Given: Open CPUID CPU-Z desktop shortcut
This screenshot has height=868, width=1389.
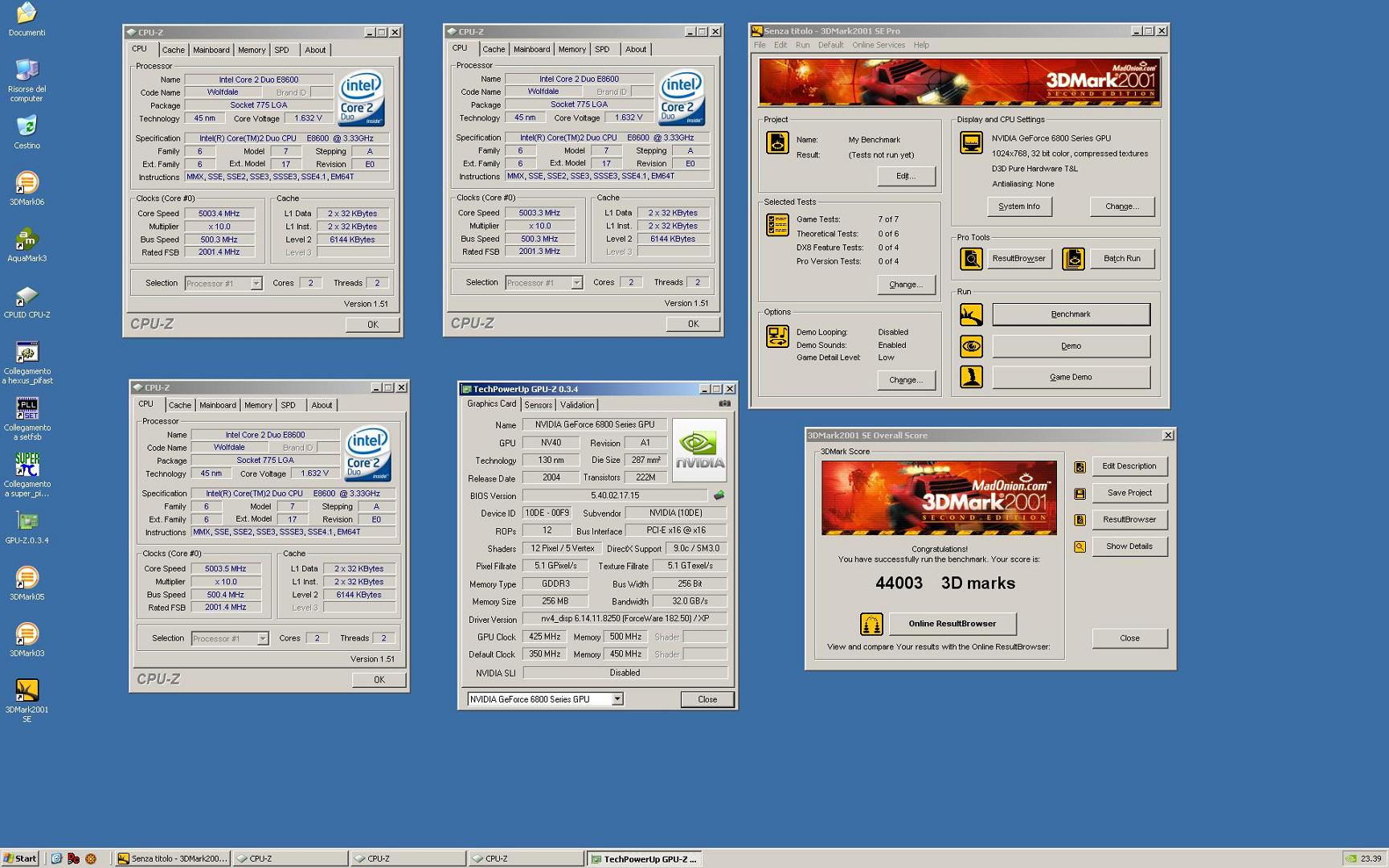Looking at the screenshot, I should (27, 295).
